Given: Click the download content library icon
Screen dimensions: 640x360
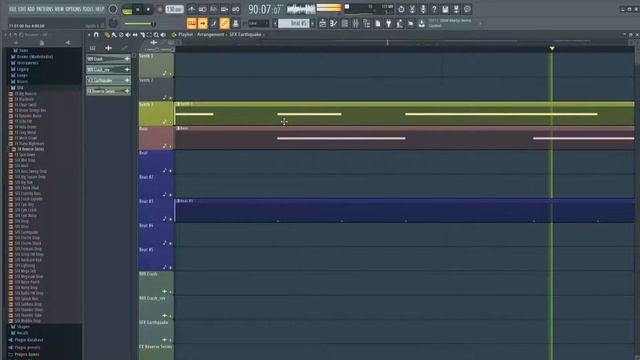Looking at the screenshot, I should pos(422,24).
